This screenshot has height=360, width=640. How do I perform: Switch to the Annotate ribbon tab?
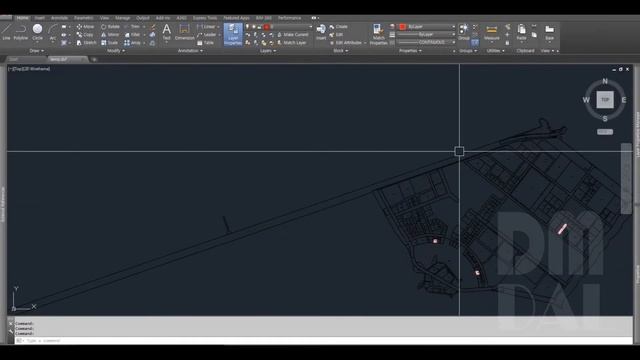click(59, 18)
